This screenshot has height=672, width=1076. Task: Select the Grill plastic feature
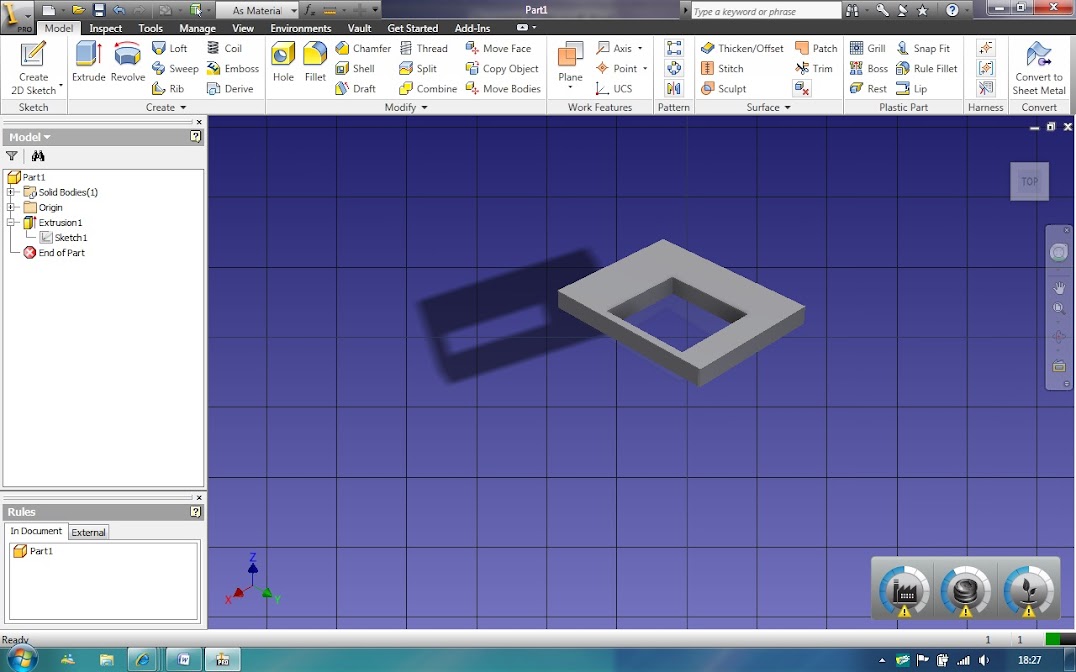tap(867, 48)
